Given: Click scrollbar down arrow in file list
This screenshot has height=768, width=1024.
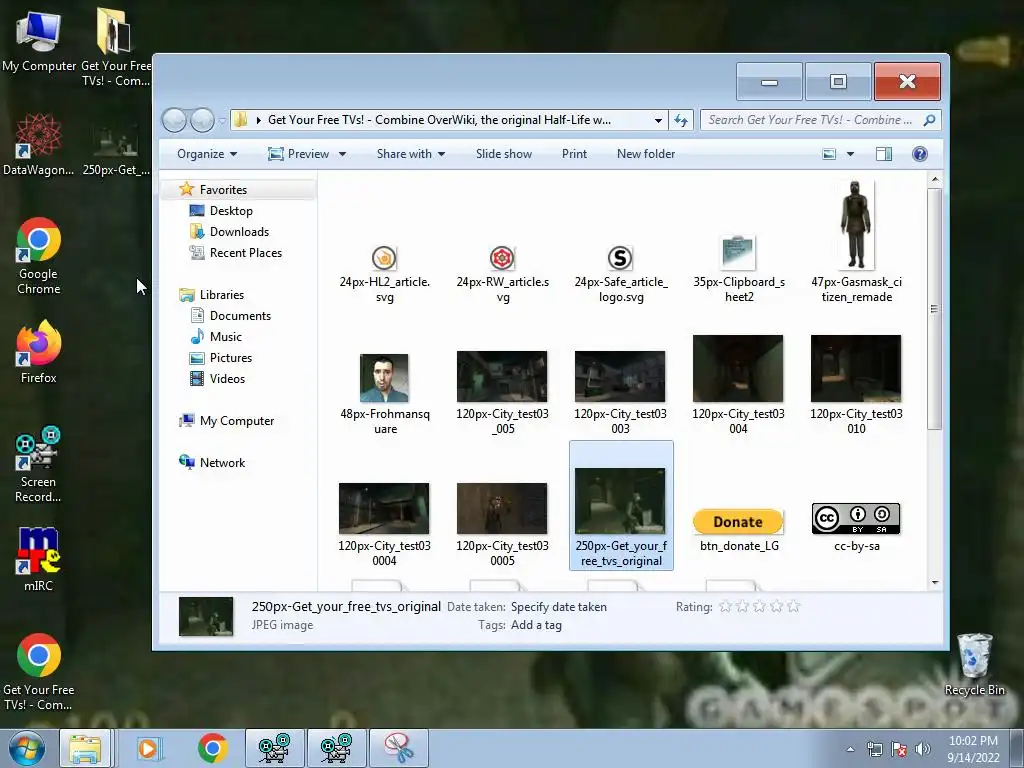Looking at the screenshot, I should tap(935, 582).
